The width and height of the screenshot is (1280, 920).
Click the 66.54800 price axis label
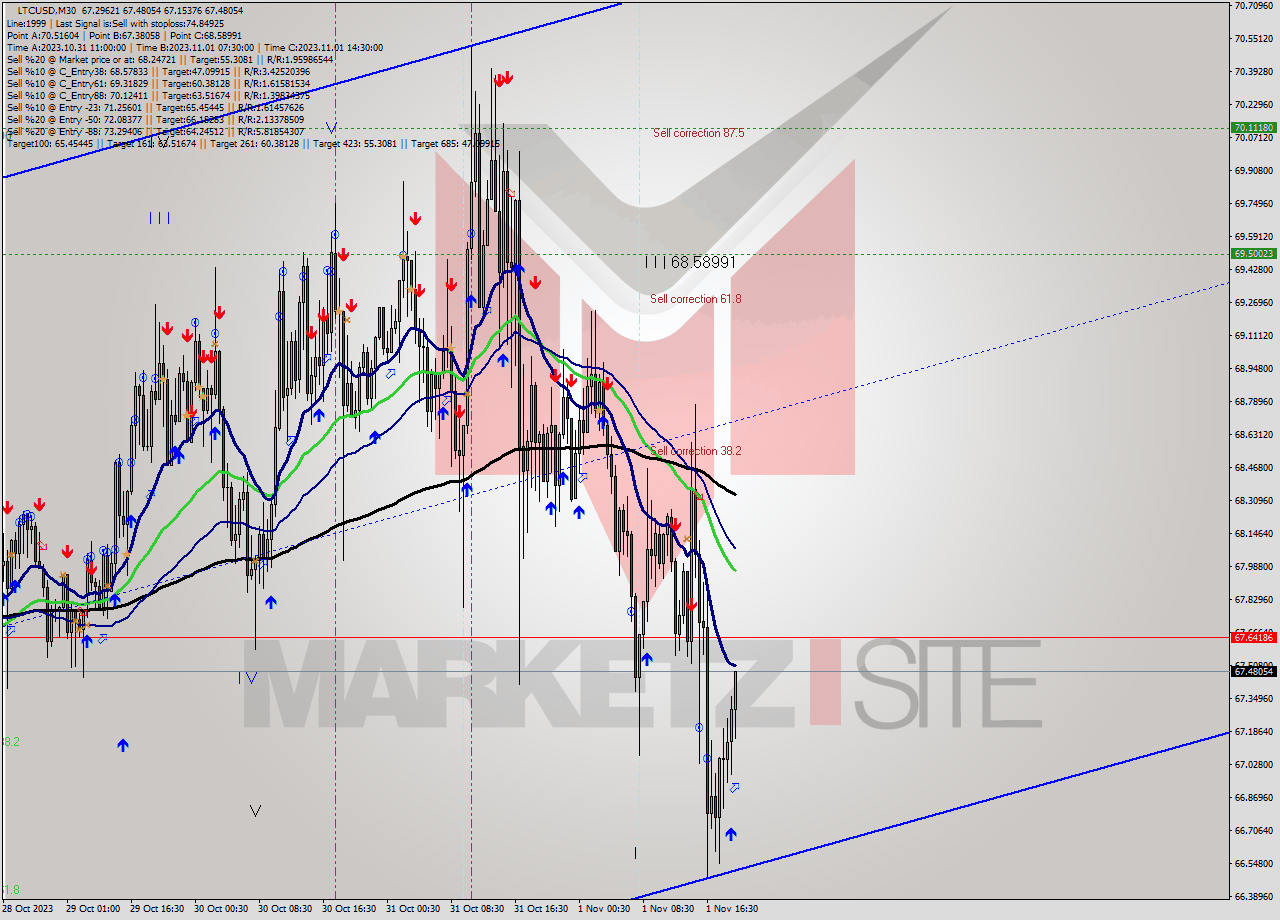tap(1253, 864)
